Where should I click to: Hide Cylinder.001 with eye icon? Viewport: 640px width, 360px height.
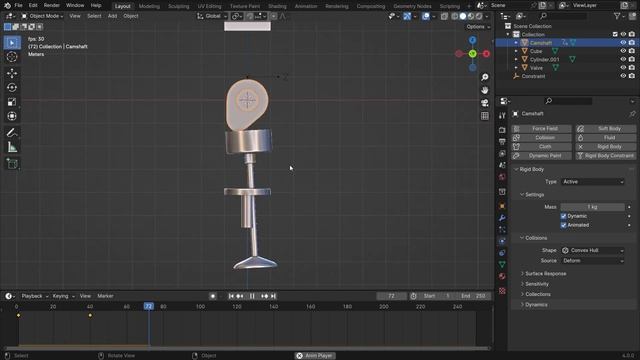[x=623, y=59]
